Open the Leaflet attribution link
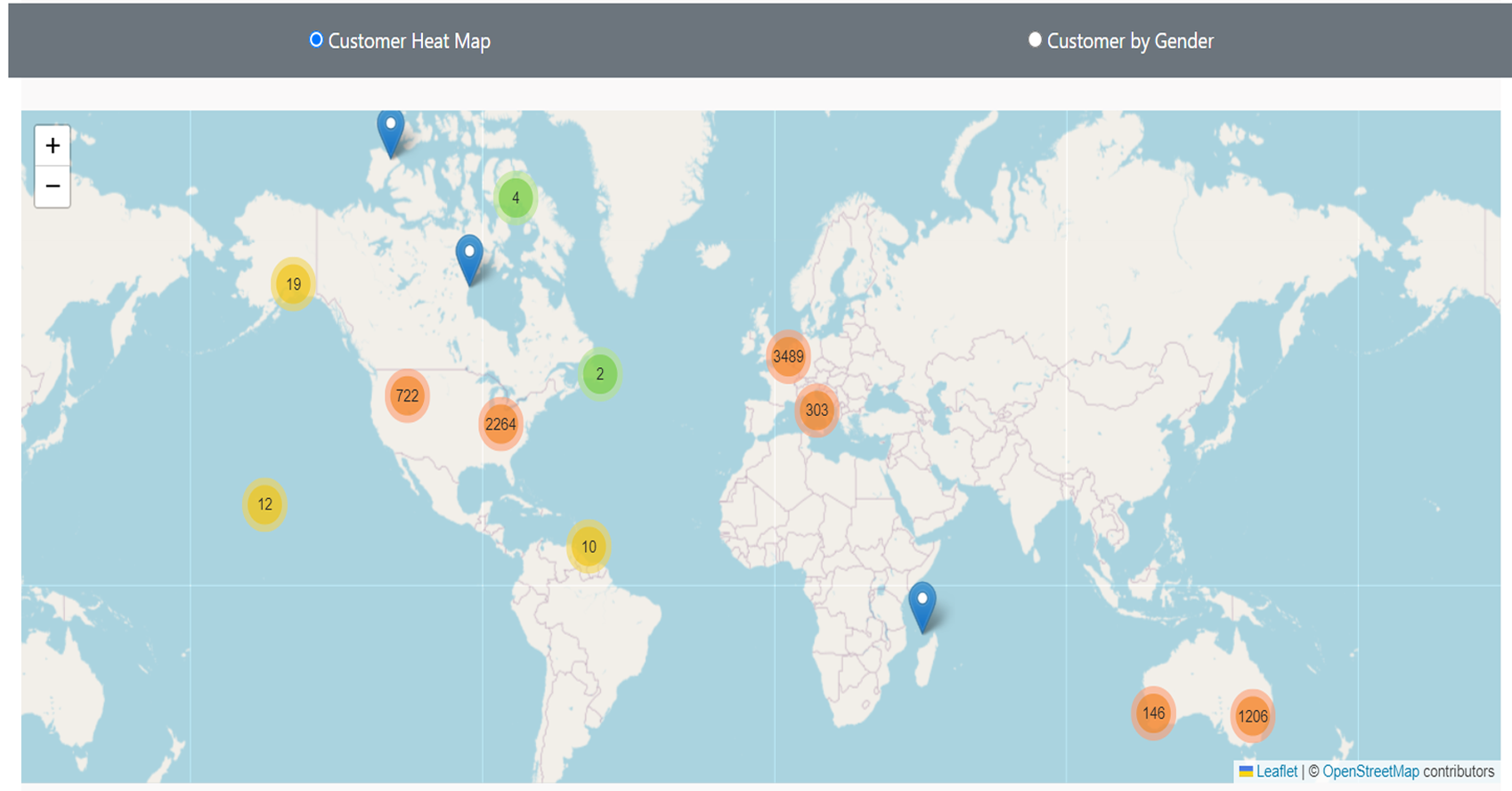Viewport: 1512px width, 791px height. coord(1276,771)
